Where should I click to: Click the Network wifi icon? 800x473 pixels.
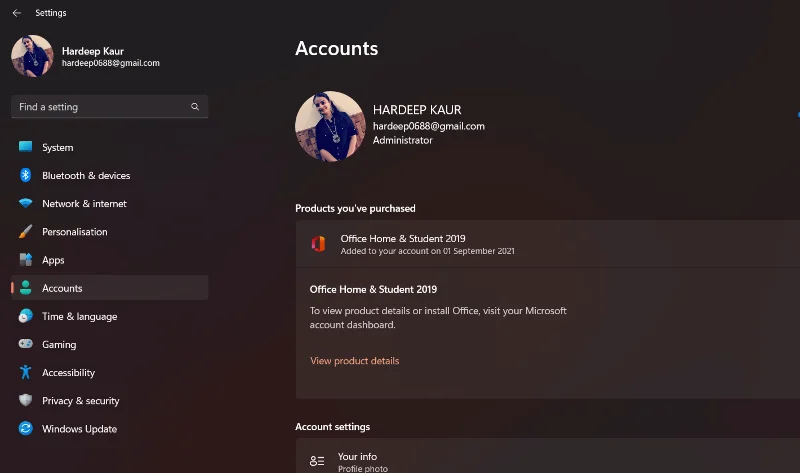tap(26, 203)
